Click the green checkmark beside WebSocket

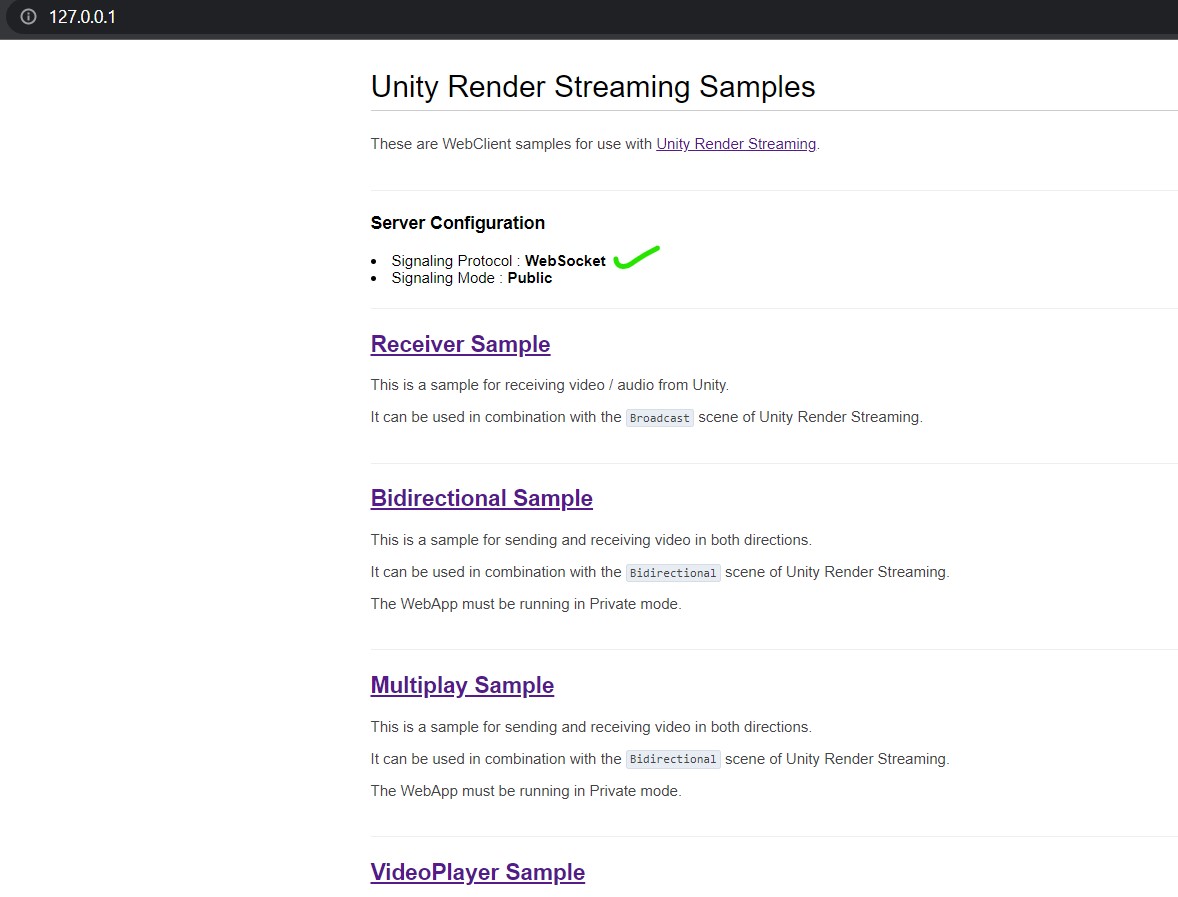pos(638,256)
